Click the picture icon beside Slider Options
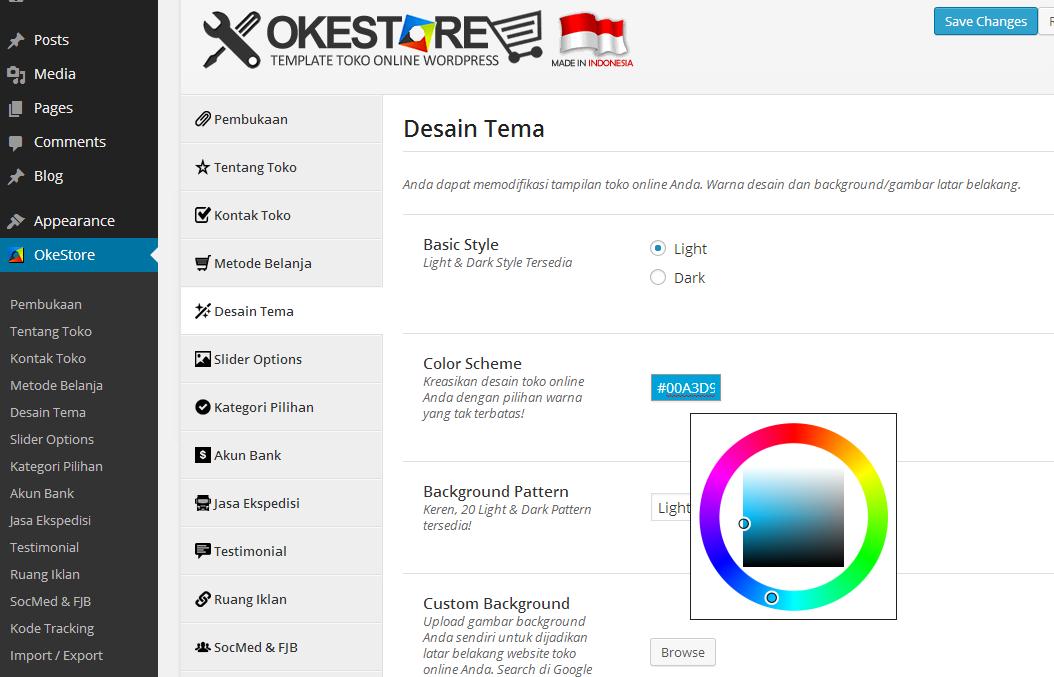Viewport: 1054px width, 677px height. point(203,359)
